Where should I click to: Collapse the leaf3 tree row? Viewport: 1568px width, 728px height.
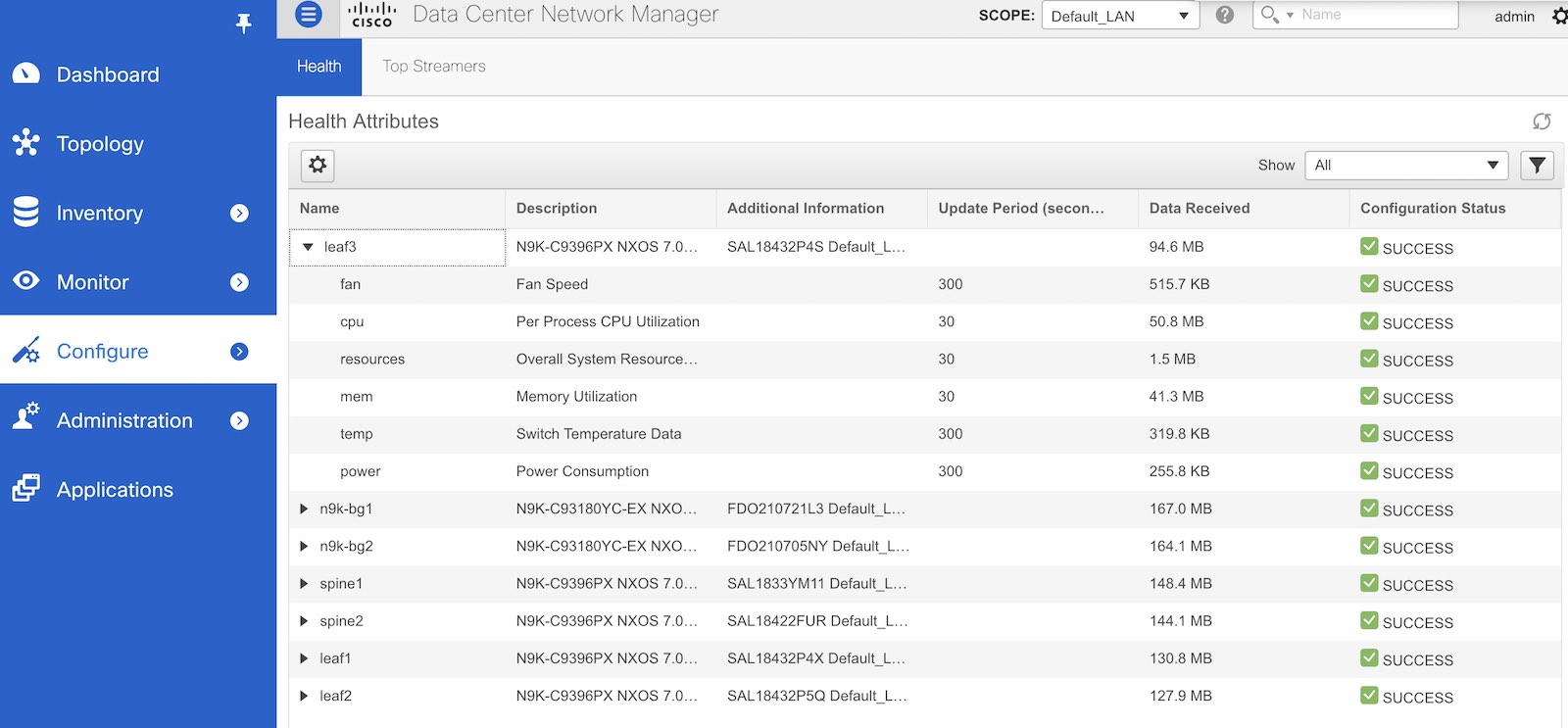(x=308, y=247)
